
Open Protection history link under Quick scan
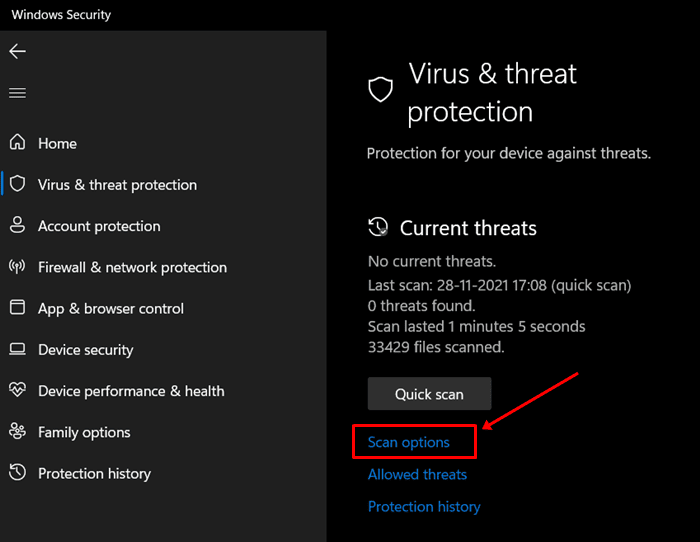click(x=424, y=507)
